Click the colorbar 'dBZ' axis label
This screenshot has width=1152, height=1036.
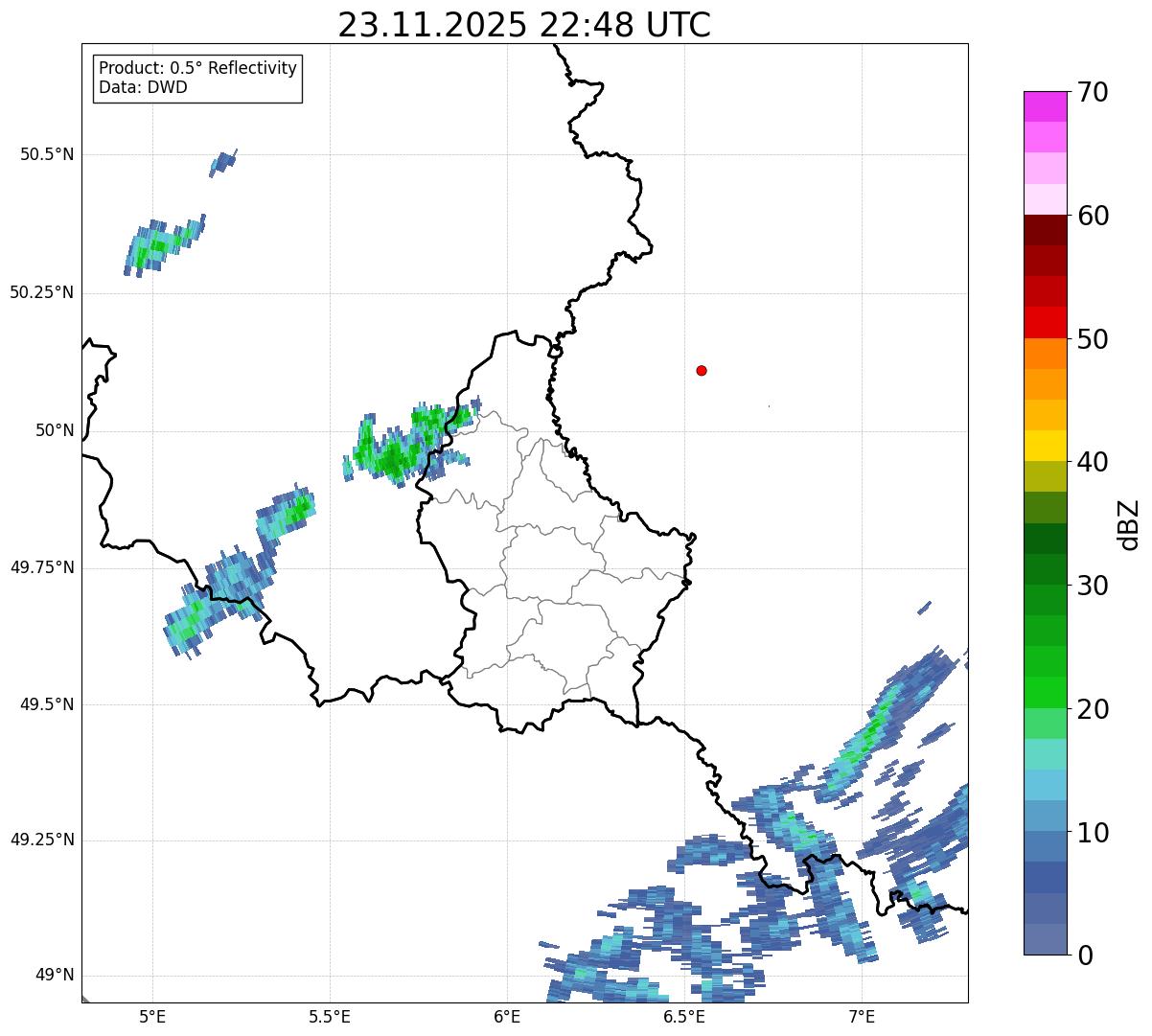coord(1129,524)
